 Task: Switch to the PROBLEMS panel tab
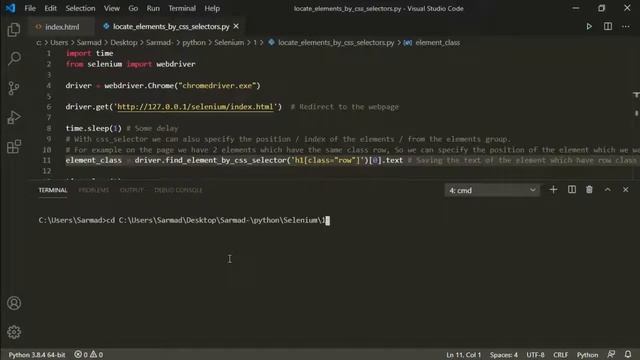pos(93,190)
